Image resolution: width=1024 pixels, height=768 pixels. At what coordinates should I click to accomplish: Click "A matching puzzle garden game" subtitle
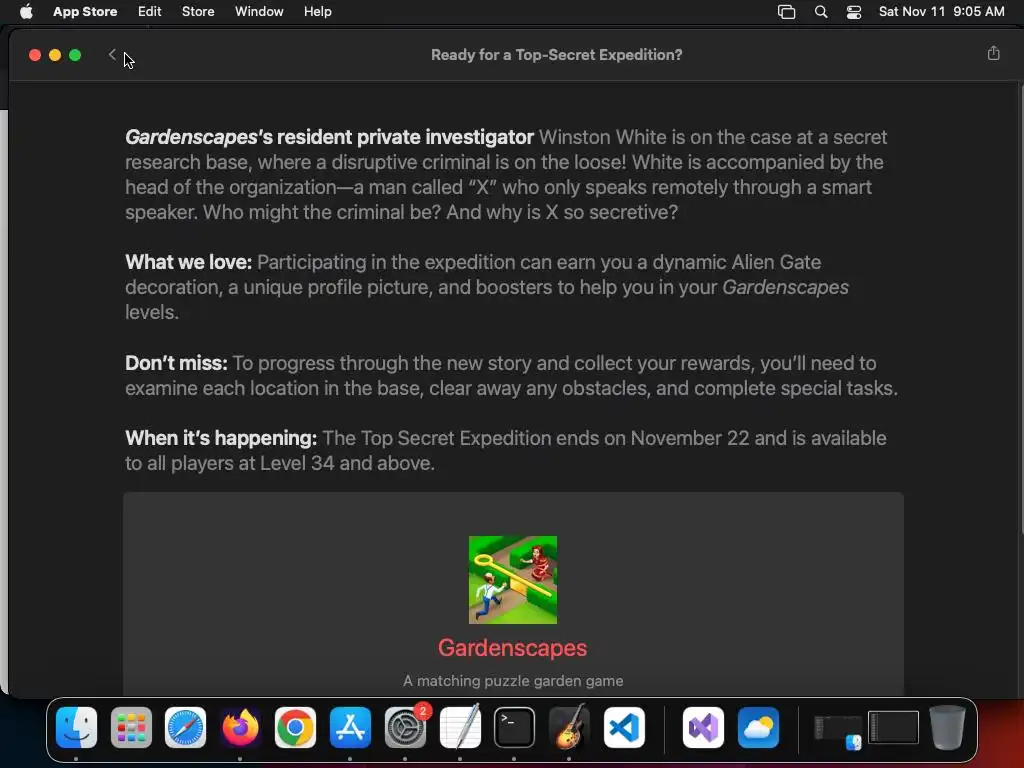click(x=513, y=680)
